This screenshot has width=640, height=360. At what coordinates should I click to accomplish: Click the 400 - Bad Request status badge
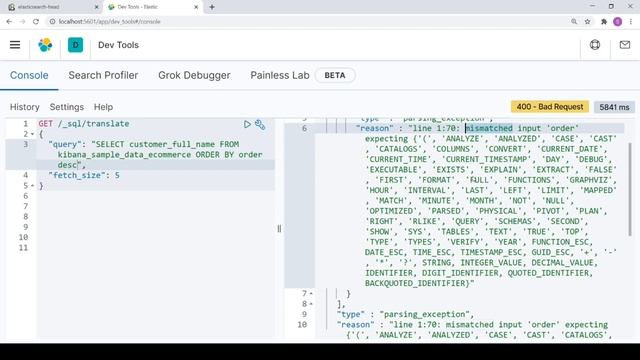550,107
